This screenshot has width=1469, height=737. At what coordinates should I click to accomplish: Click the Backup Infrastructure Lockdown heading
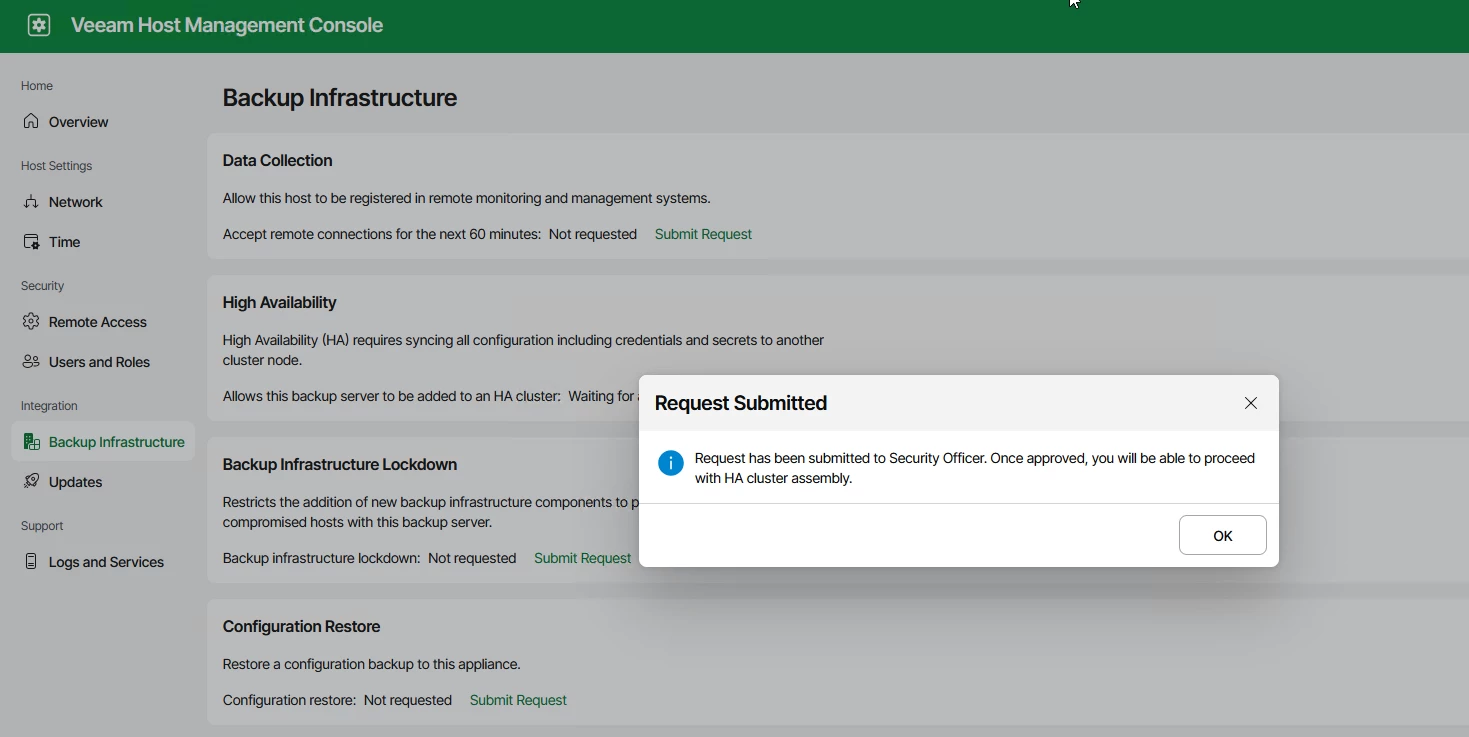coord(340,464)
